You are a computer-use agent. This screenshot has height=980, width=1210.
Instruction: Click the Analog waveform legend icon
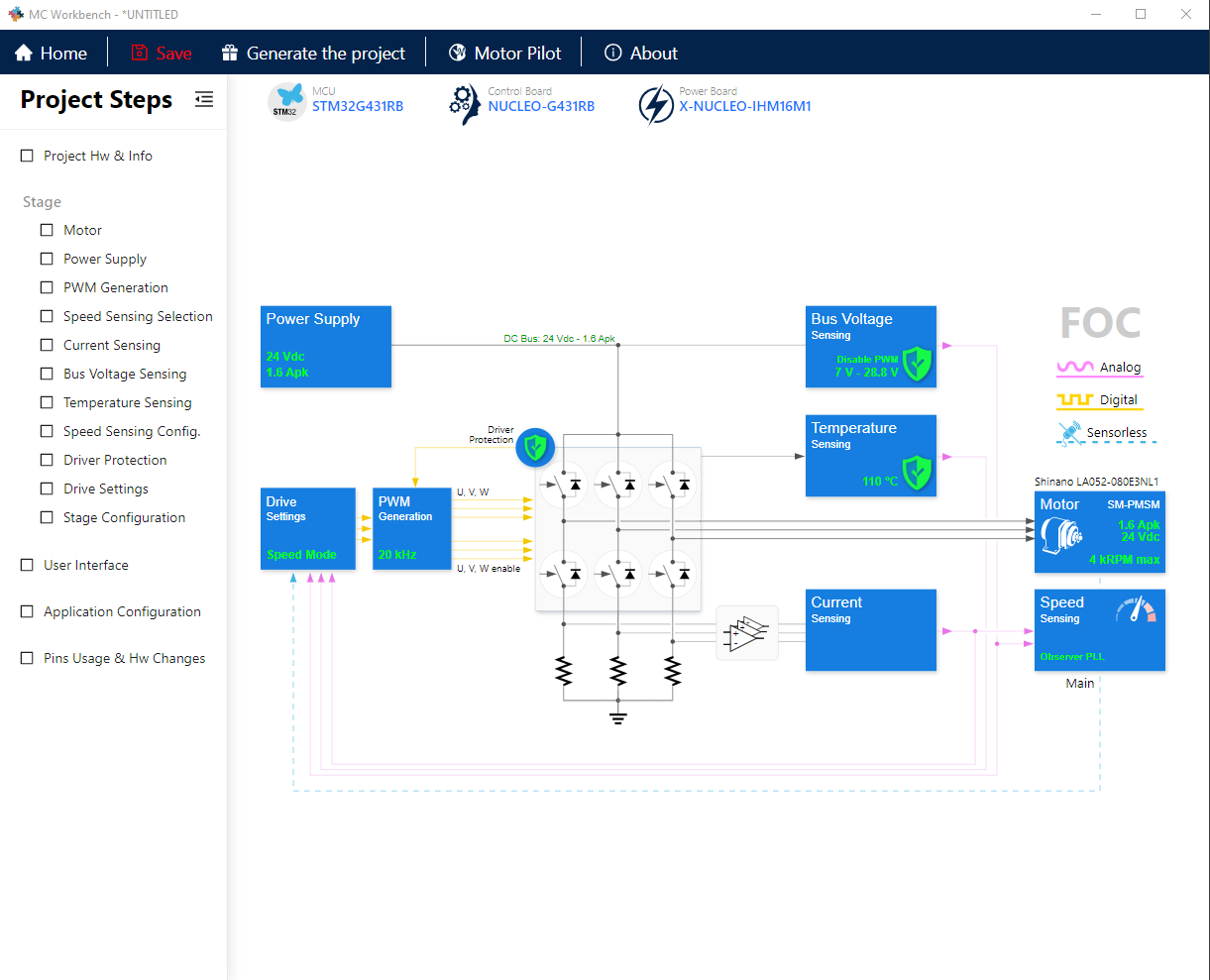[1075, 368]
